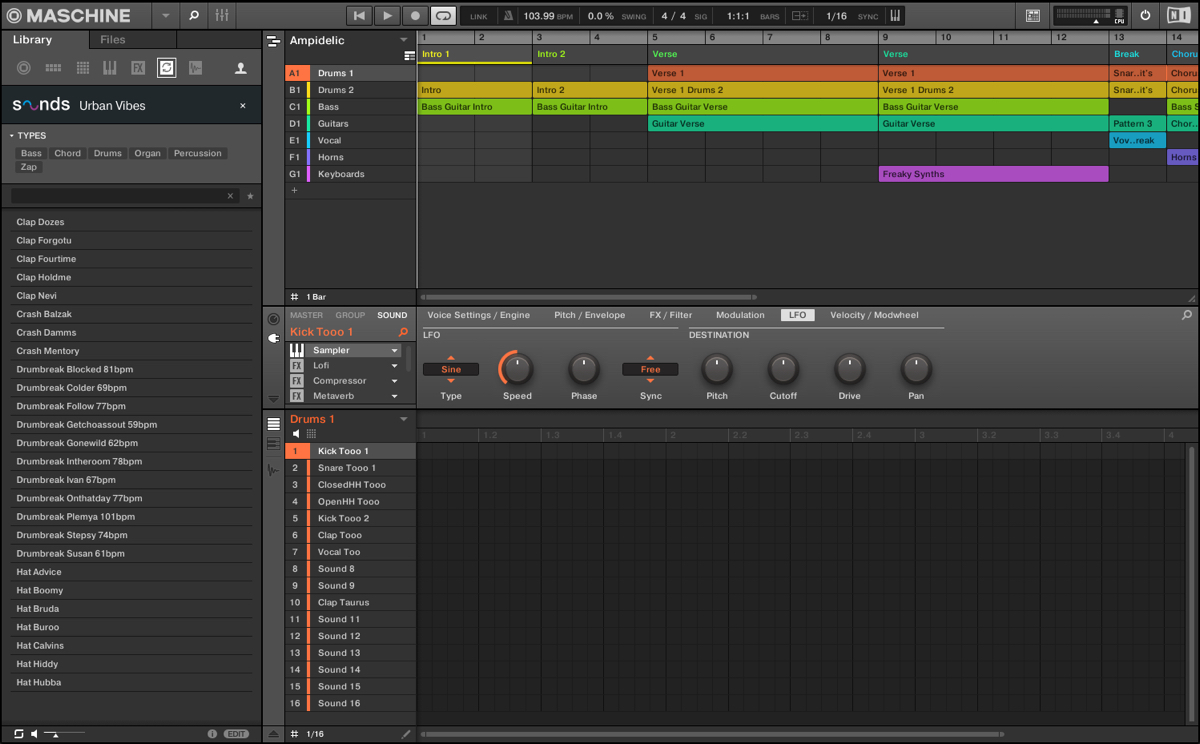Screen dimensions: 1200x744
Task: Restart playback with the skip-to-start button
Action: click(359, 16)
